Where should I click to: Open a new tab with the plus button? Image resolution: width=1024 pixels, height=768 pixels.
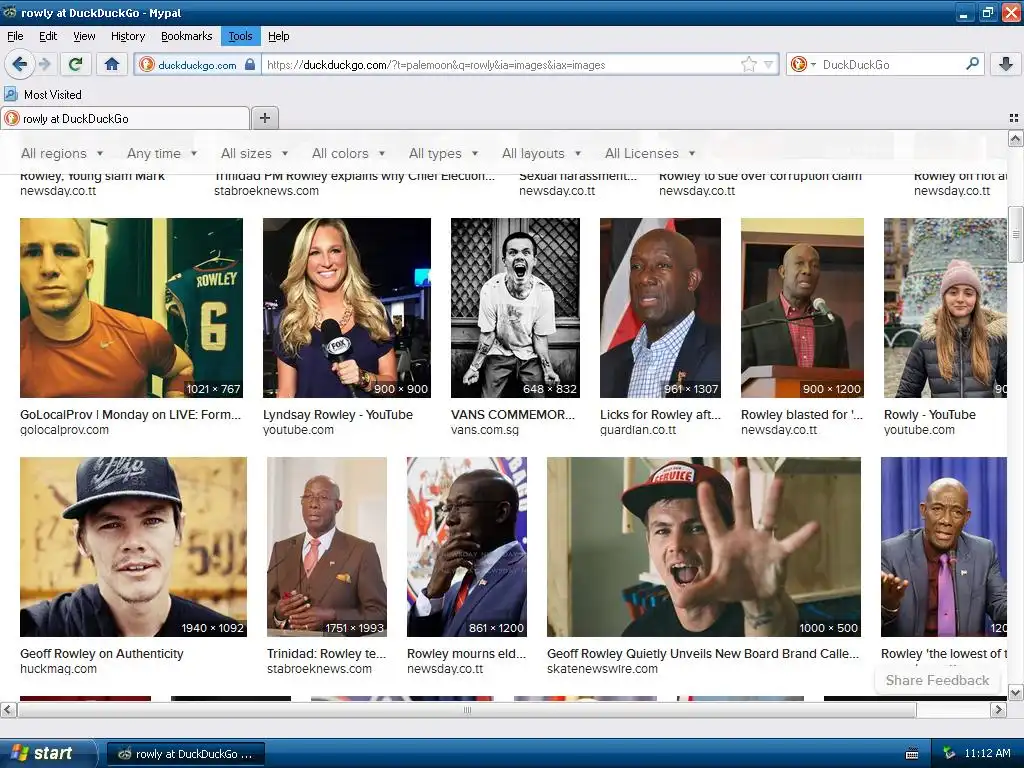(264, 118)
